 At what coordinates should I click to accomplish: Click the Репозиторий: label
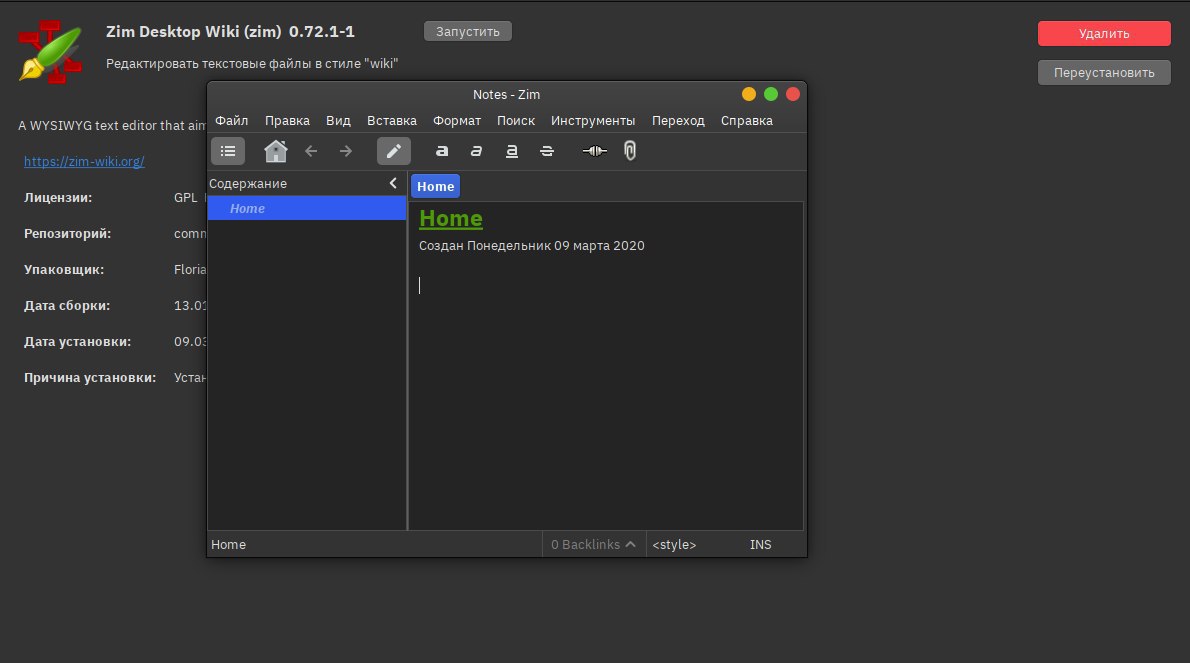tap(68, 234)
